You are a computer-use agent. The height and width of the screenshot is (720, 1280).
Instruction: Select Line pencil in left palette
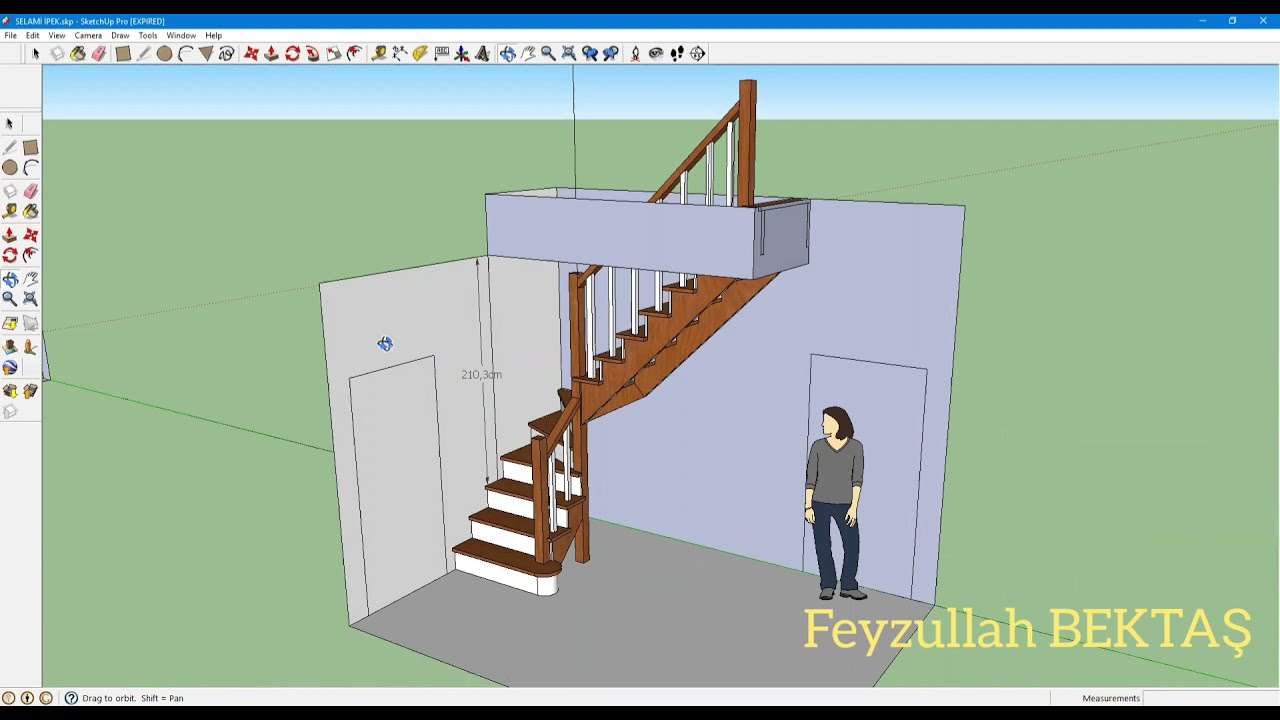tap(10, 147)
